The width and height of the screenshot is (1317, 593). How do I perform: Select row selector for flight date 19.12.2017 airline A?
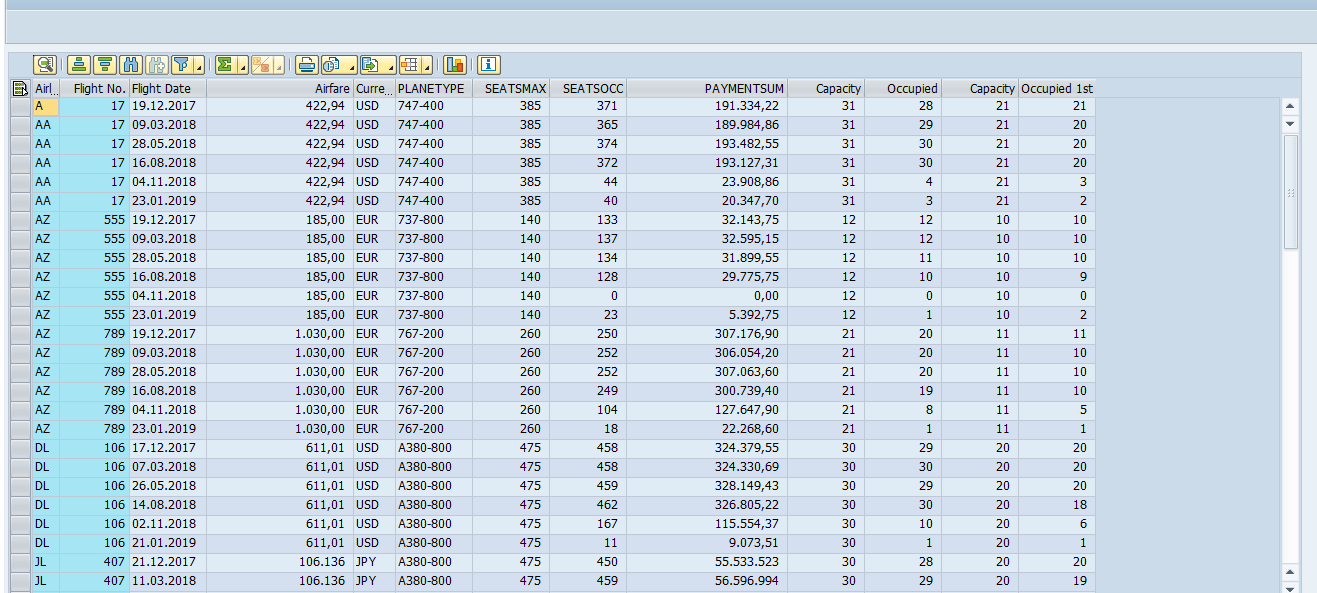coord(20,106)
